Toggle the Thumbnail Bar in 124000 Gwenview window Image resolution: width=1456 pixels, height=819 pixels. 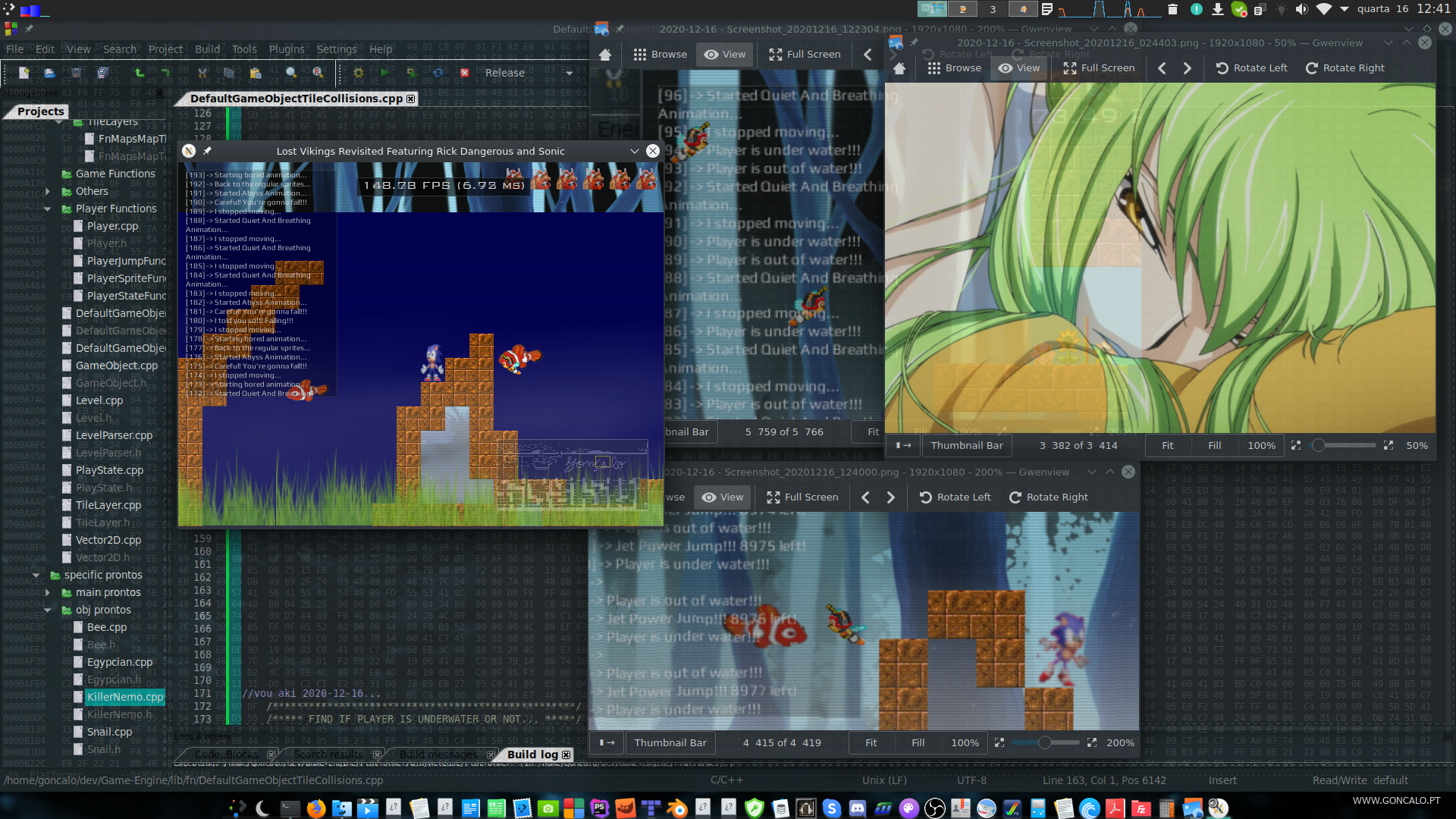[670, 743]
